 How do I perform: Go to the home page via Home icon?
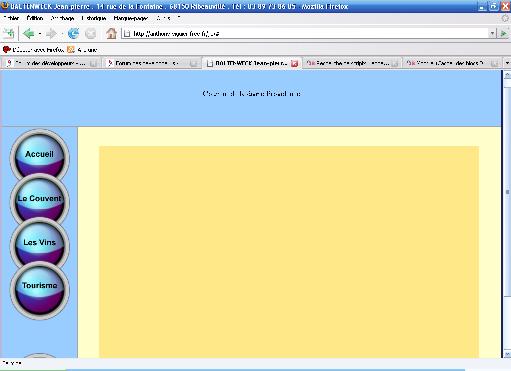111,33
